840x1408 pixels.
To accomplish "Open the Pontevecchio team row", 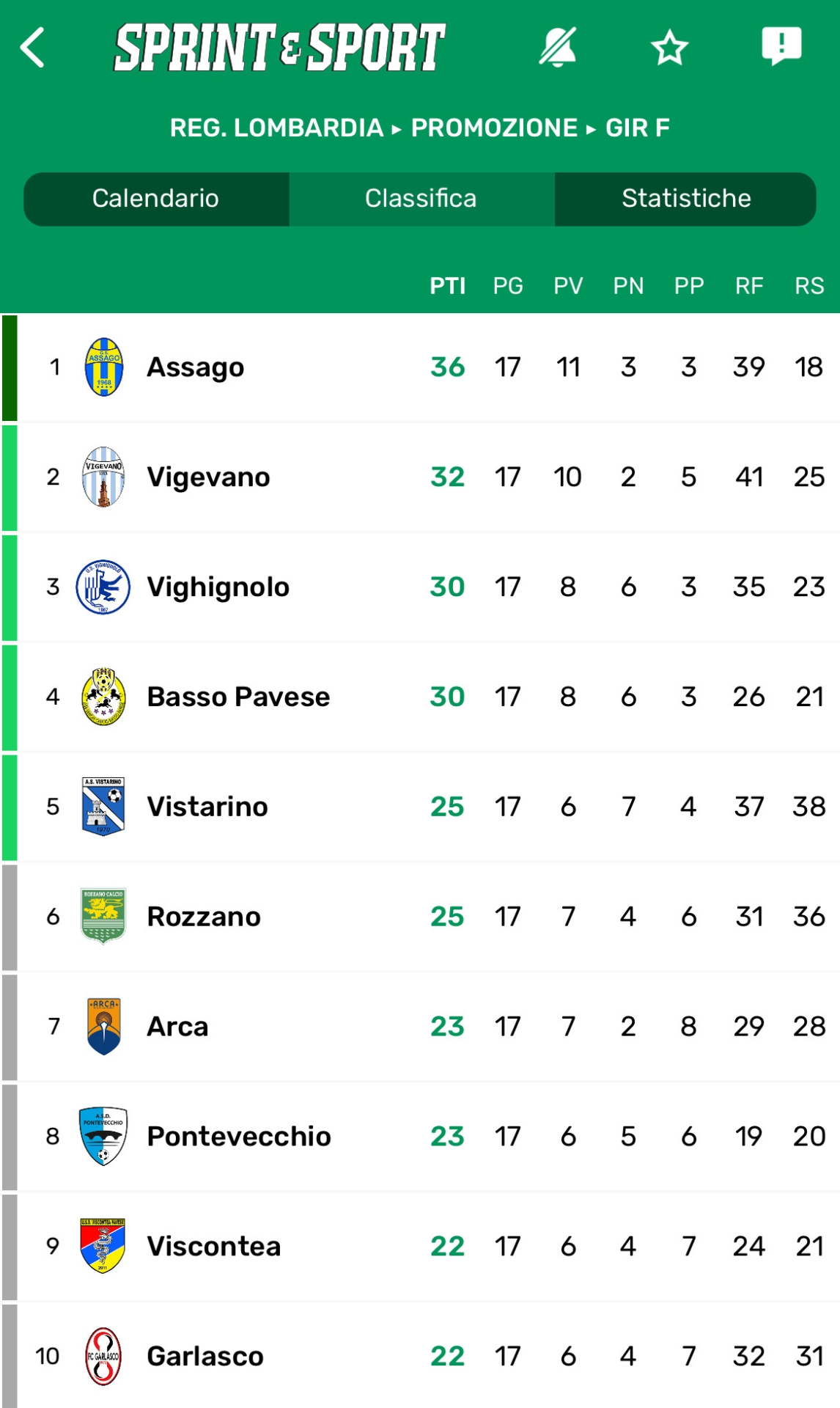I will 420,1137.
